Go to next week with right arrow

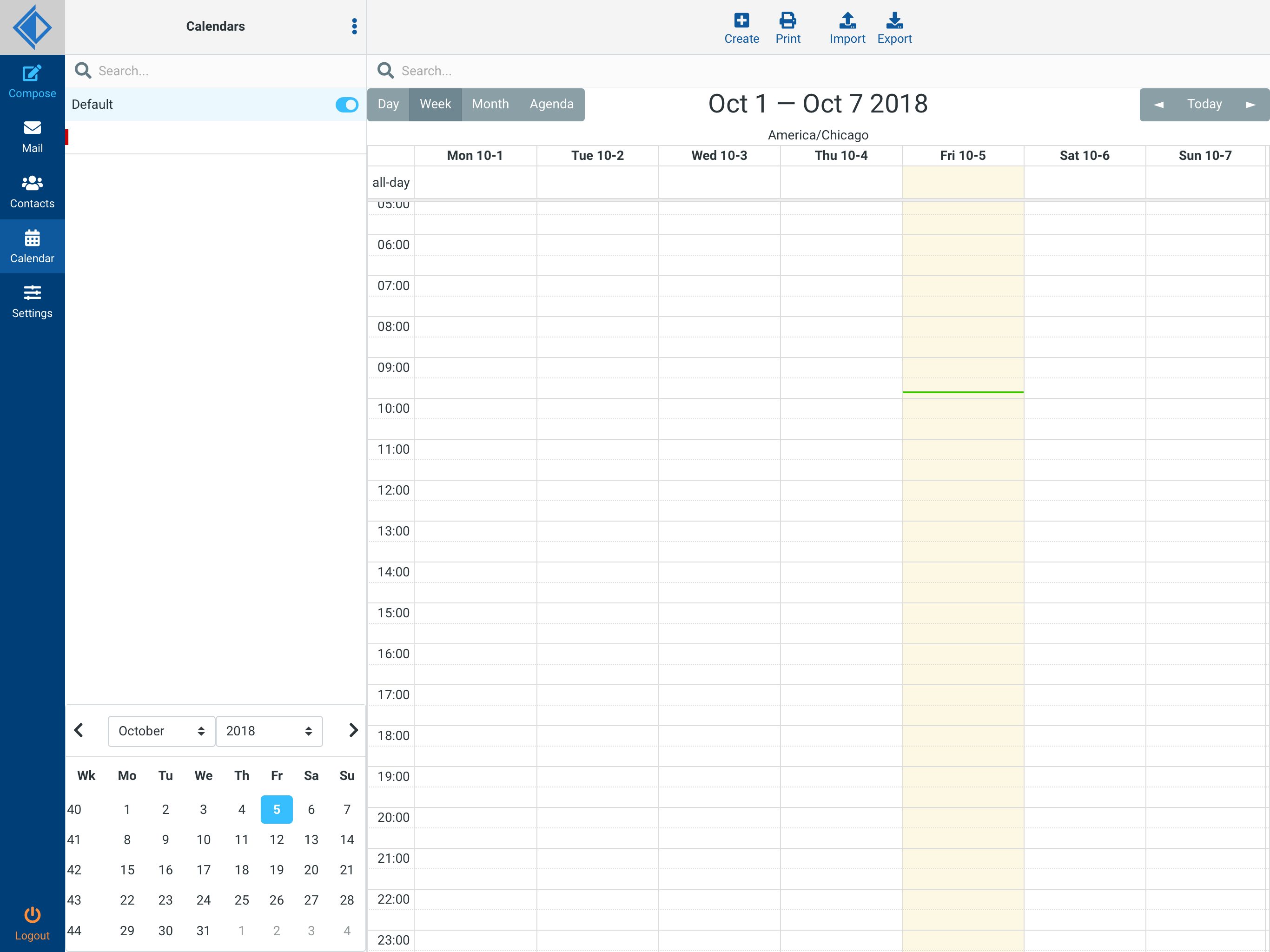tap(1250, 105)
